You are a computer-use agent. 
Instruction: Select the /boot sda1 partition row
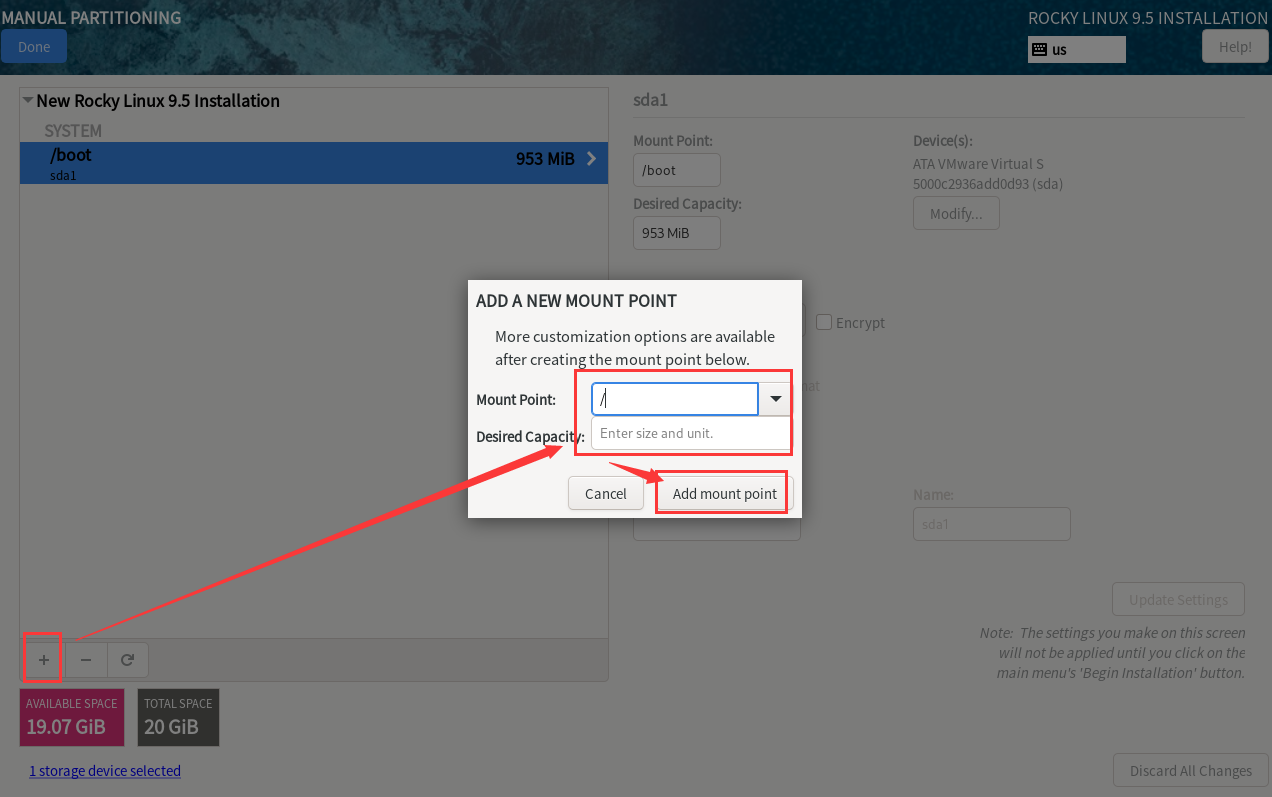coord(314,163)
